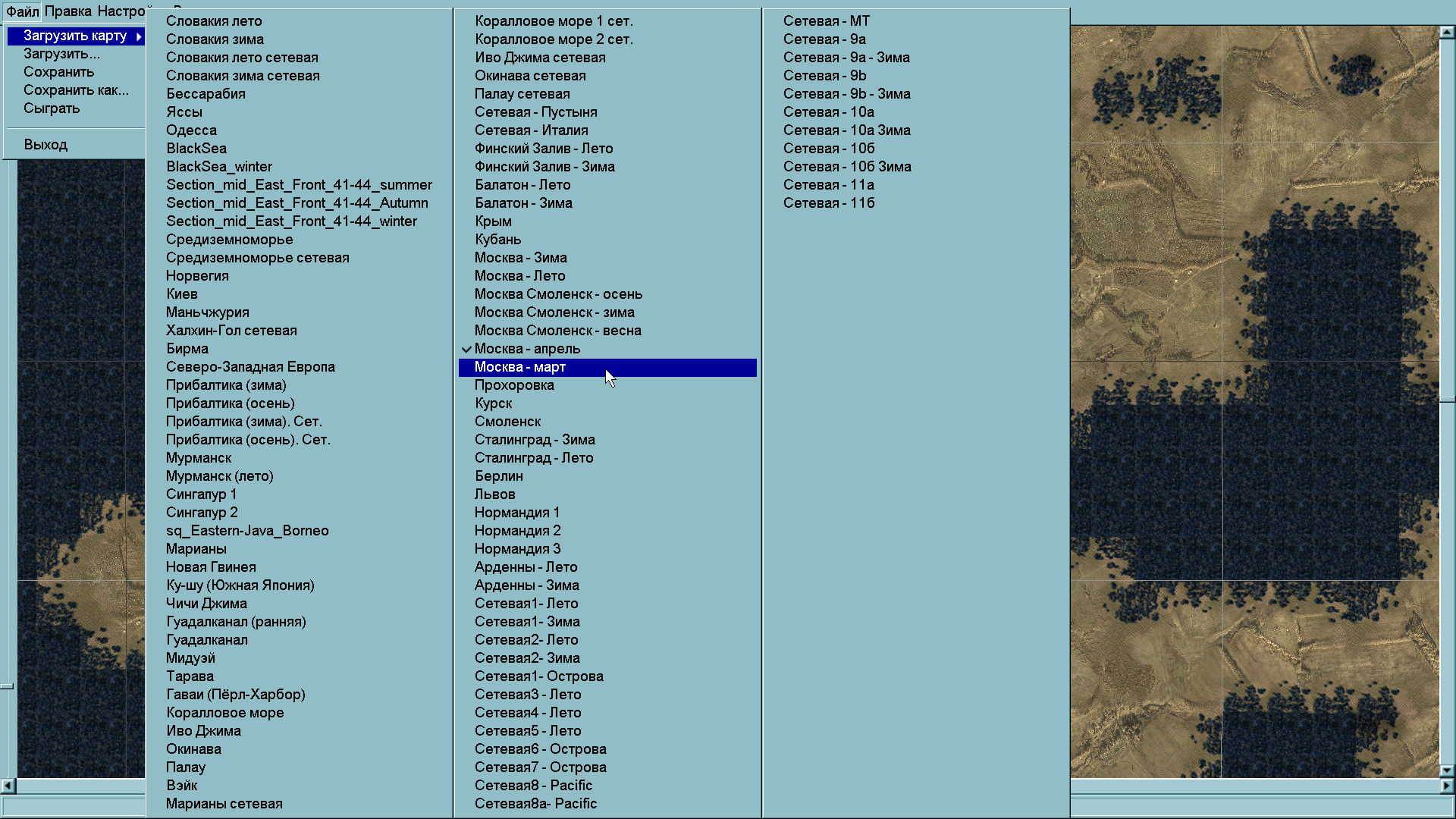
Task: Select 'BlackSea_winter' map entry
Action: pos(219,167)
